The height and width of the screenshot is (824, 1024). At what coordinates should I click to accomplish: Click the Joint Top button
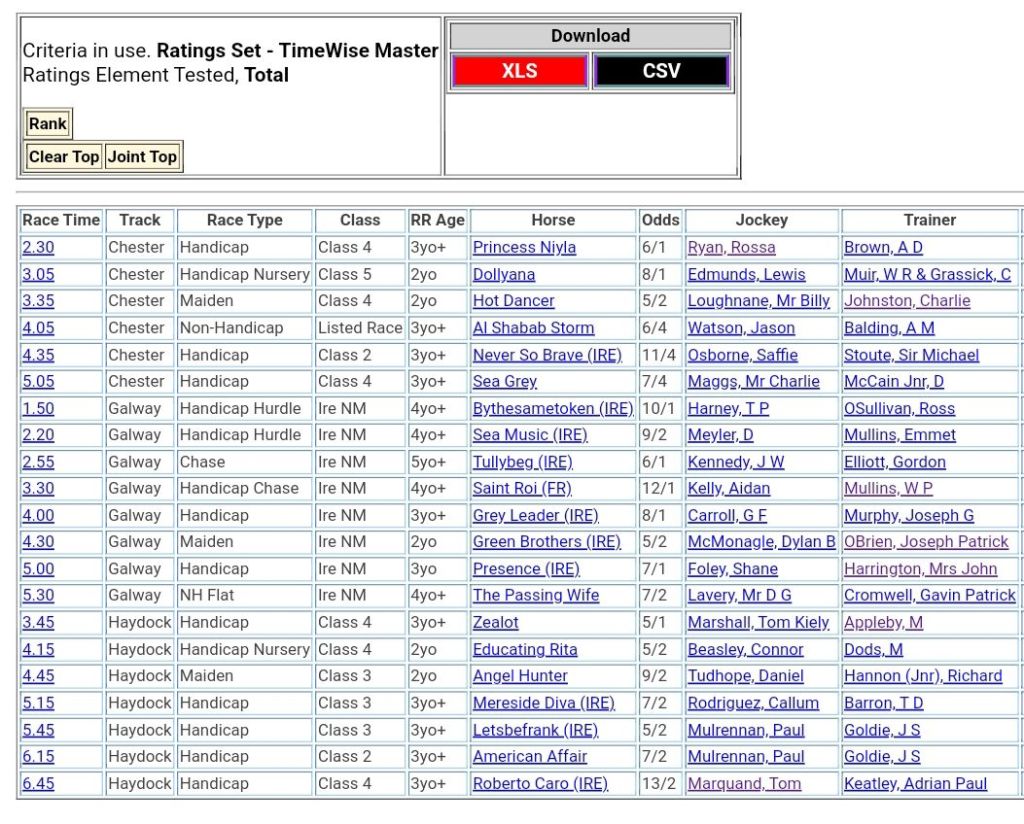pyautogui.click(x=142, y=156)
